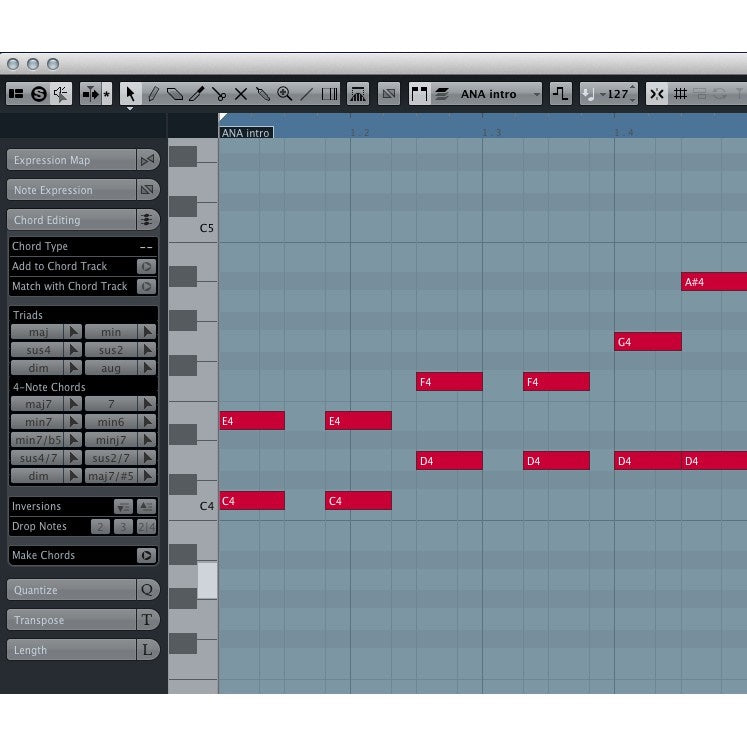Toggle the Snap button
747x747 pixels.
click(x=656, y=94)
